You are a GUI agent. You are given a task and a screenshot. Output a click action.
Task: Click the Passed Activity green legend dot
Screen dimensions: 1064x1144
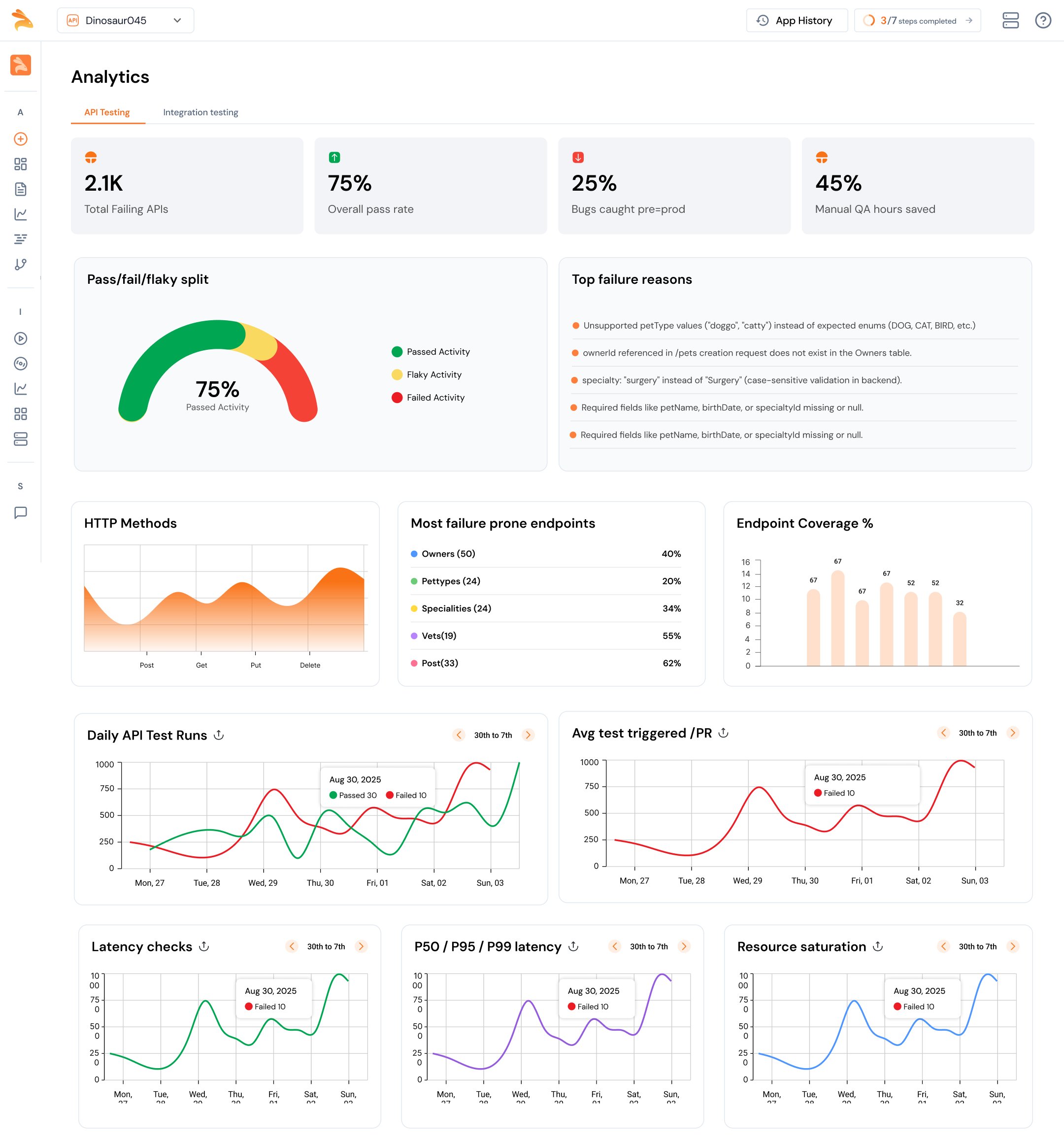[397, 352]
